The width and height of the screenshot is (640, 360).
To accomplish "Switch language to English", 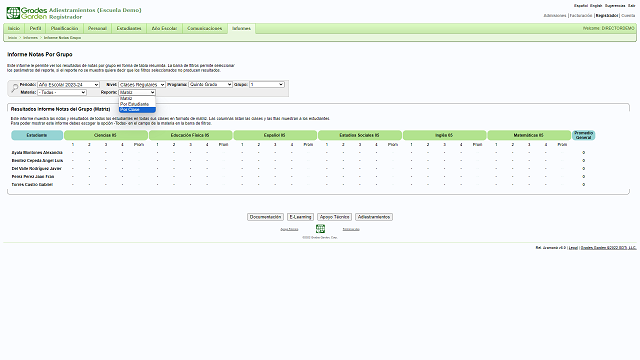I will (x=596, y=6).
